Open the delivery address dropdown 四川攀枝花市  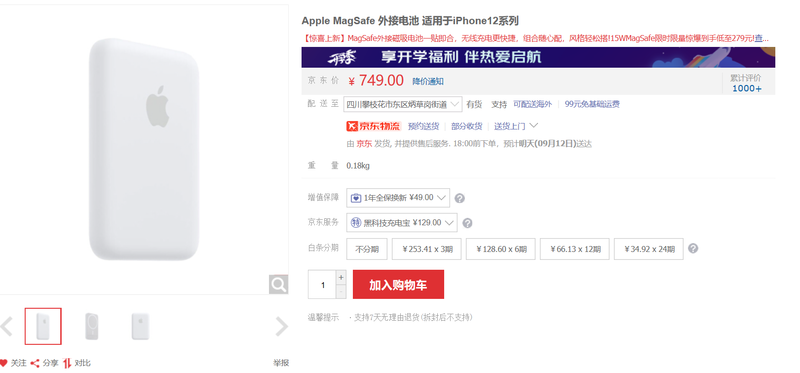point(403,104)
